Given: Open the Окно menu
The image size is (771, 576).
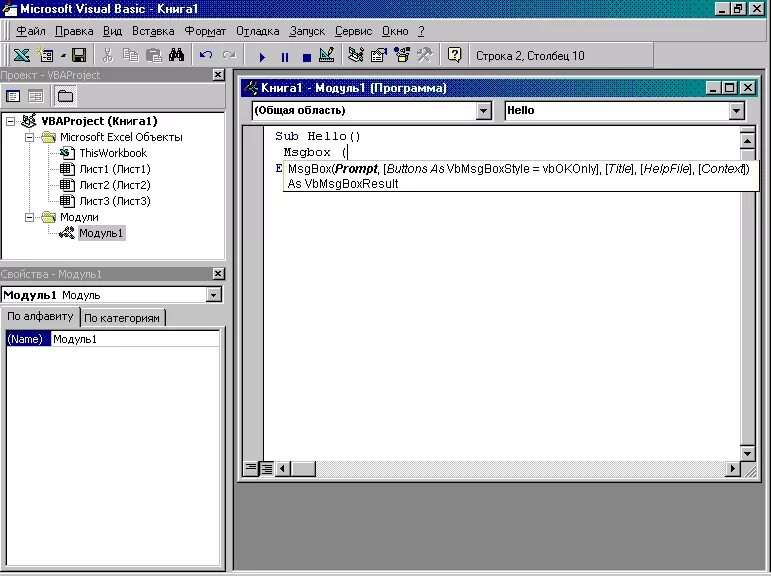Looking at the screenshot, I should click(395, 31).
